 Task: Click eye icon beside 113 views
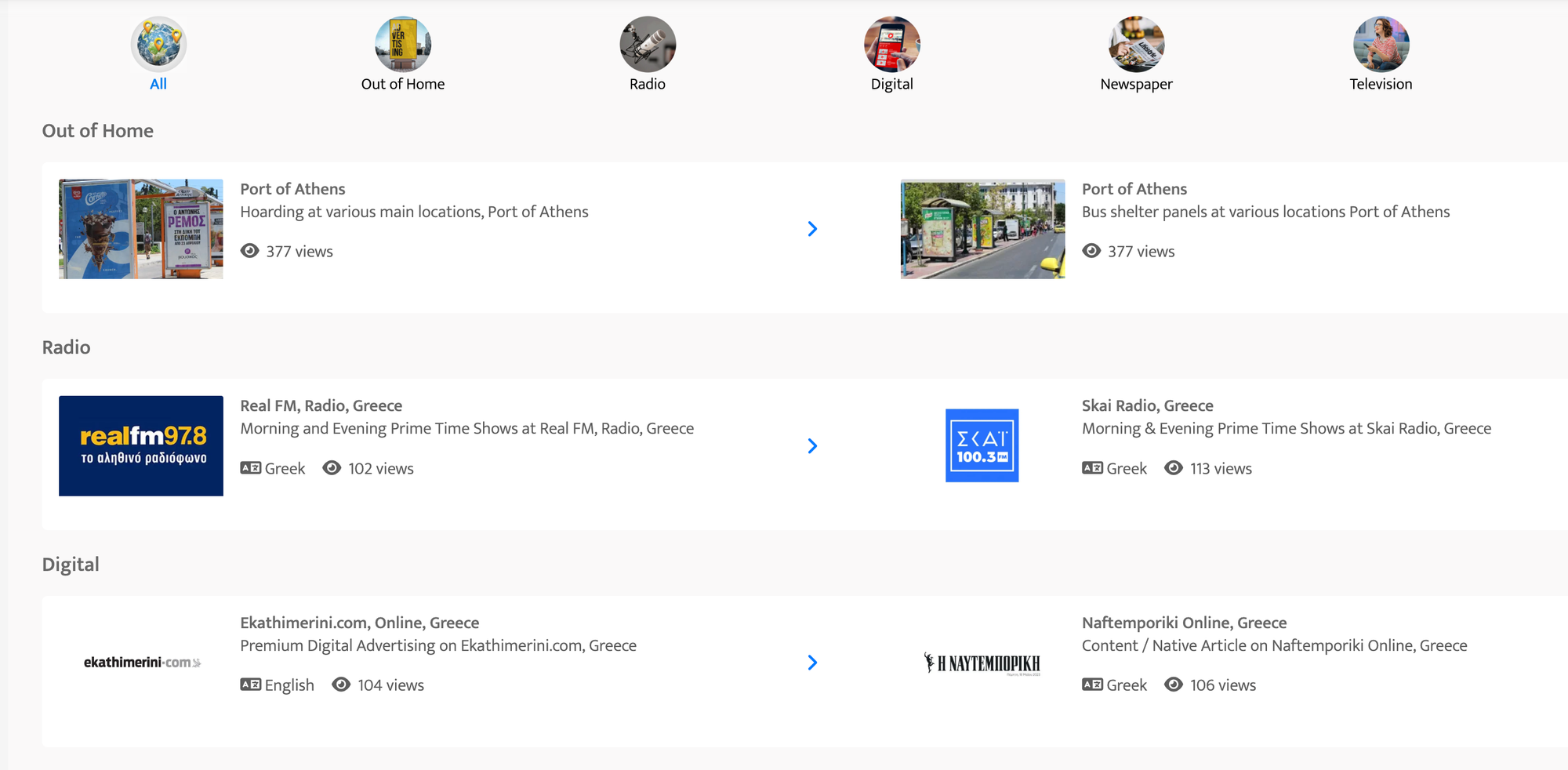click(1174, 468)
